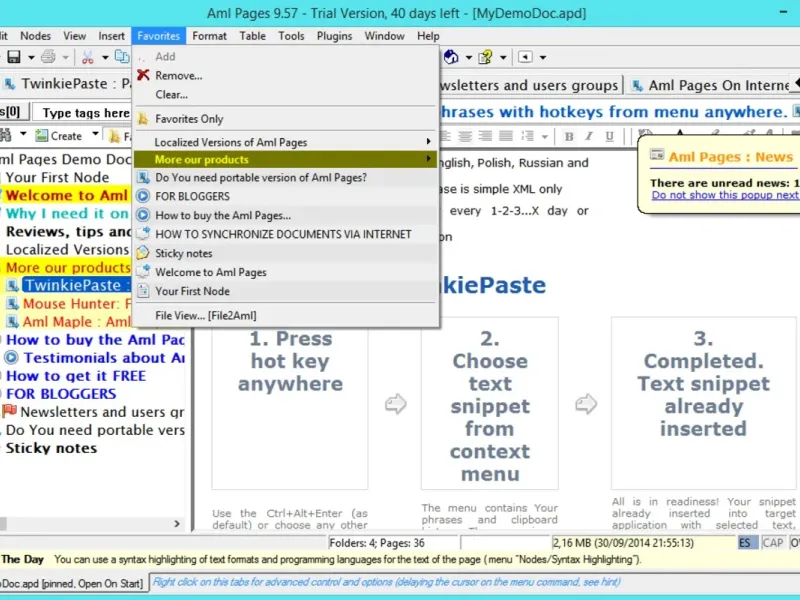Open favorite HOW TO SYNCHRONIZE DOCUMENTS VIA INTERNET
The height and width of the screenshot is (600, 800).
click(x=286, y=234)
